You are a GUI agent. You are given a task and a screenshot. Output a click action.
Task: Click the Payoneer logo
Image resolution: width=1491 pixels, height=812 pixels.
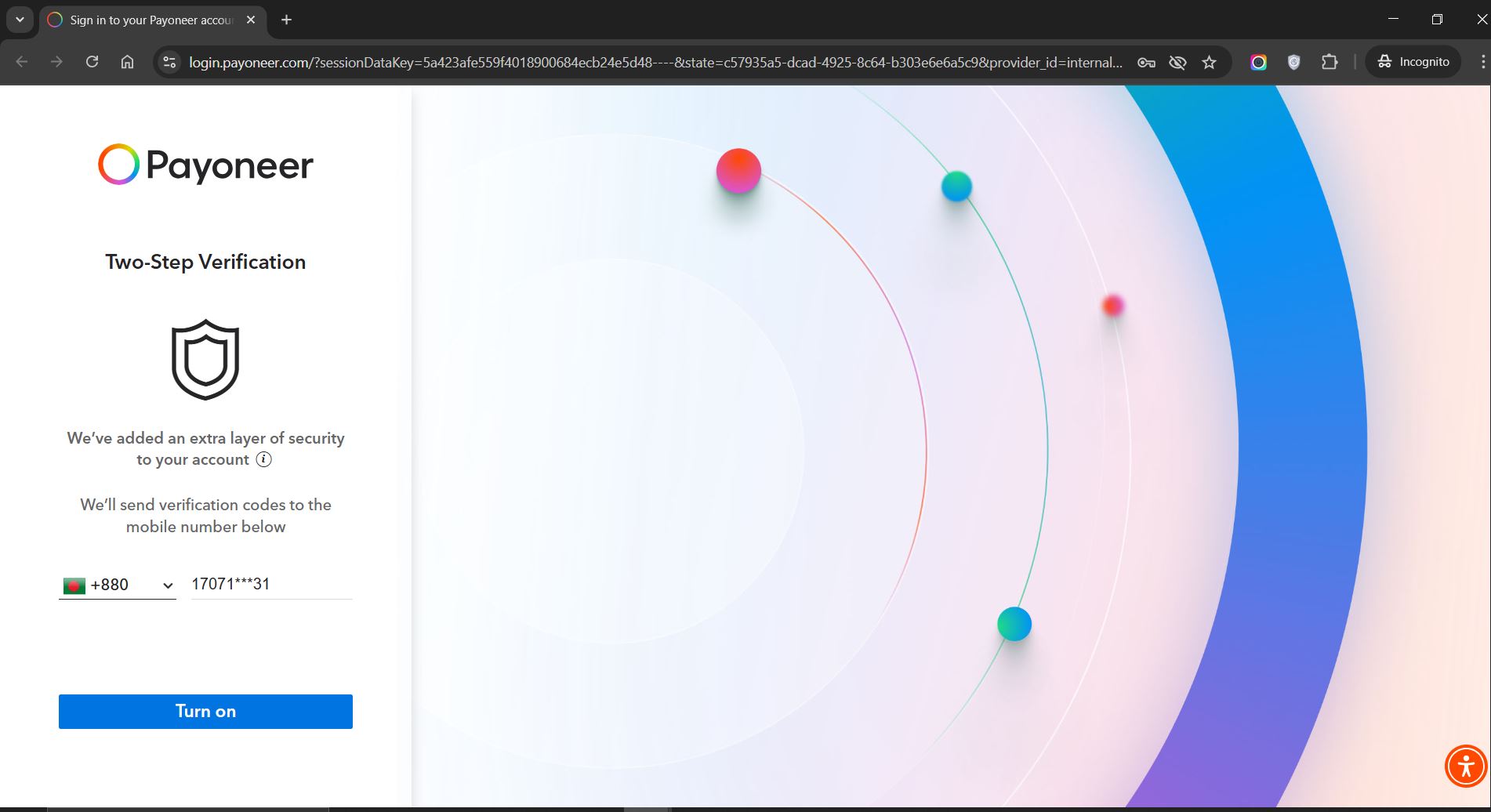pyautogui.click(x=205, y=165)
